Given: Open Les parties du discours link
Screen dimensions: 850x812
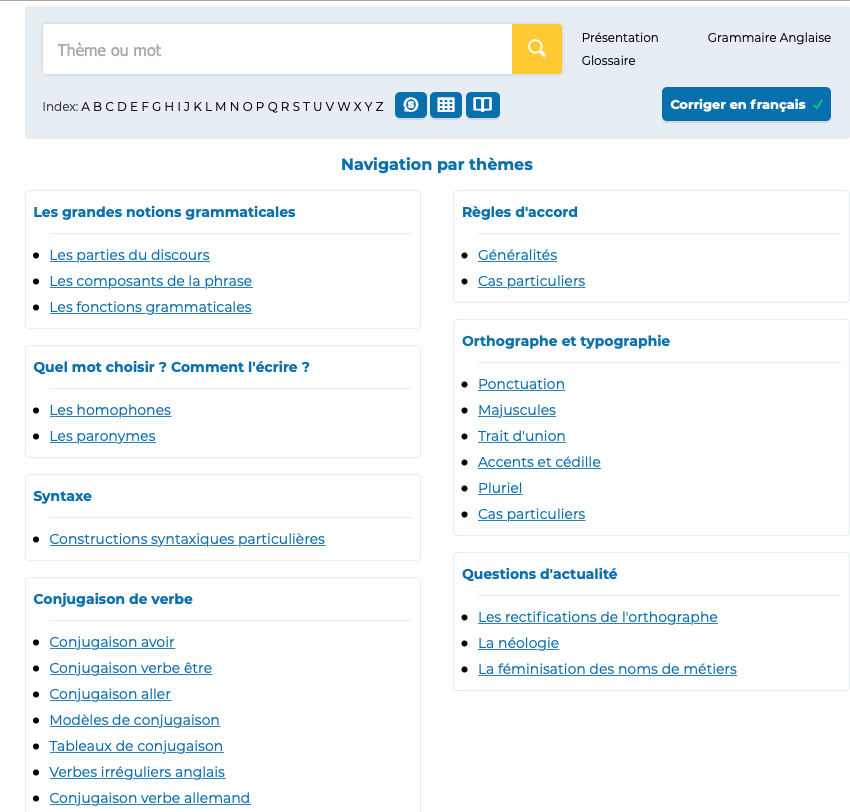Looking at the screenshot, I should [x=129, y=255].
